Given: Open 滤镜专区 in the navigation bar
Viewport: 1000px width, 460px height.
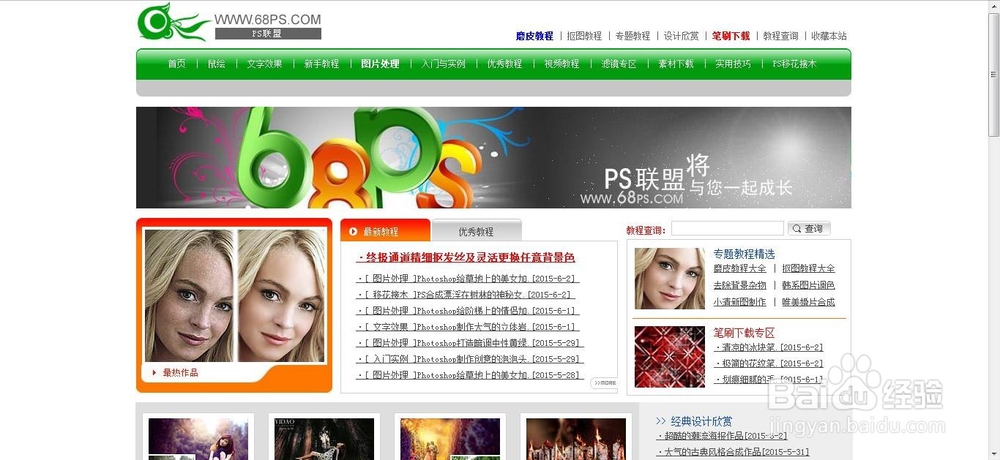Looking at the screenshot, I should (x=619, y=64).
